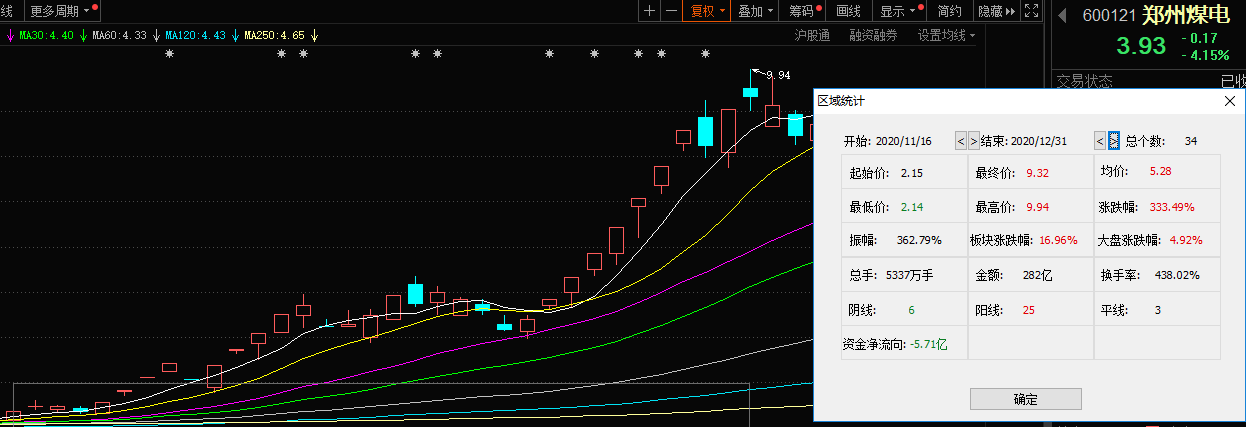1246x427 pixels.
Task: Open 设置均线 moving average settings
Action: pyautogui.click(x=946, y=35)
